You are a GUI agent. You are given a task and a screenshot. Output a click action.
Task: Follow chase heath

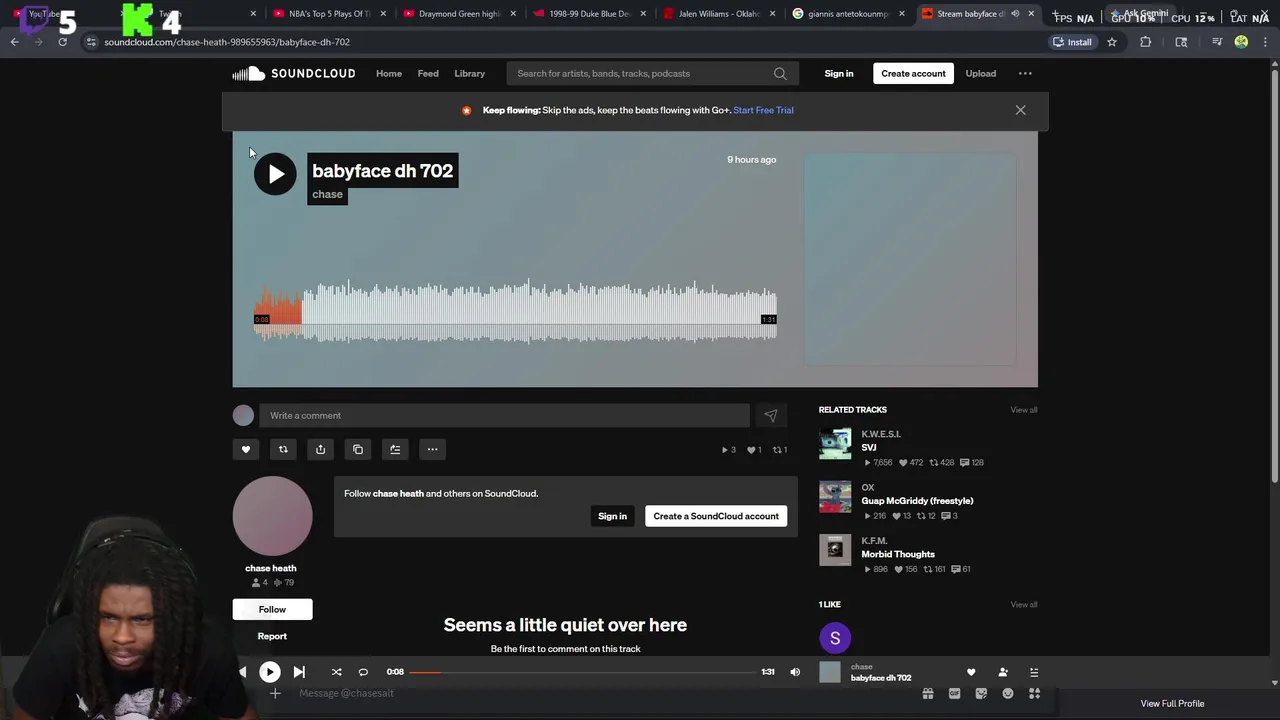[x=272, y=609]
